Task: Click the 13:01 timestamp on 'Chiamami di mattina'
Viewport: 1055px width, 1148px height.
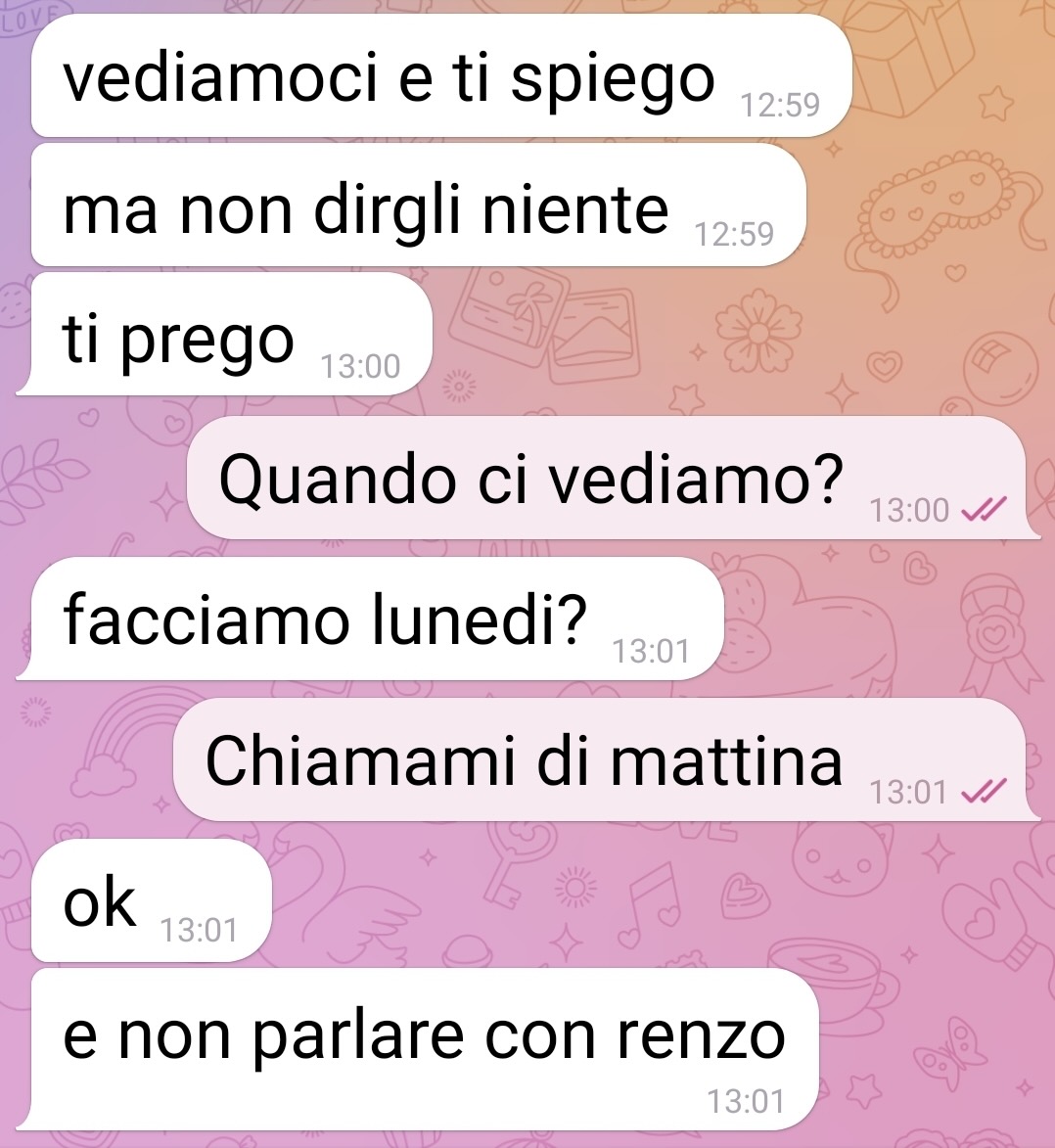Action: (908, 792)
